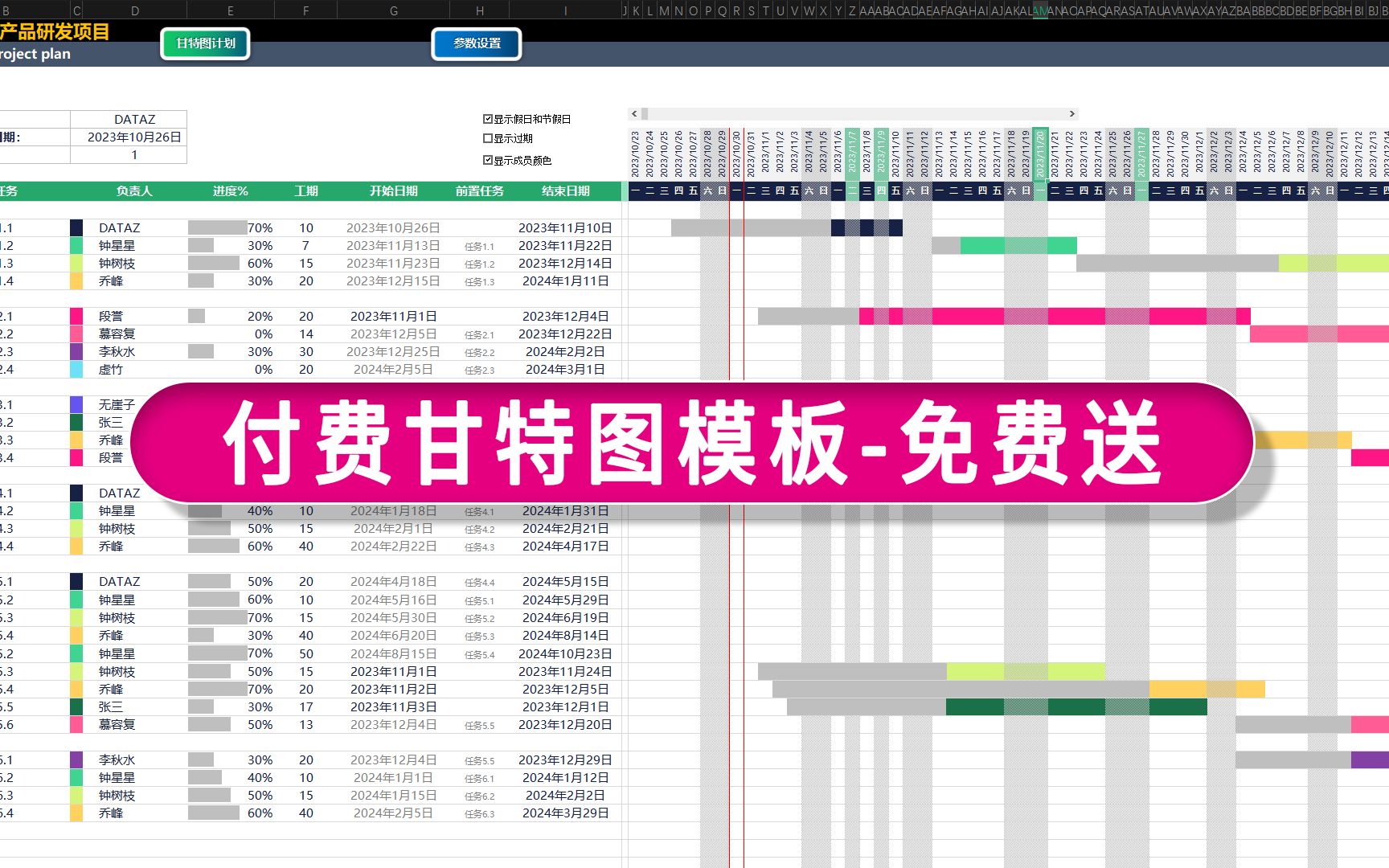Click the highlighted 2023/11/7 date header

click(852, 154)
